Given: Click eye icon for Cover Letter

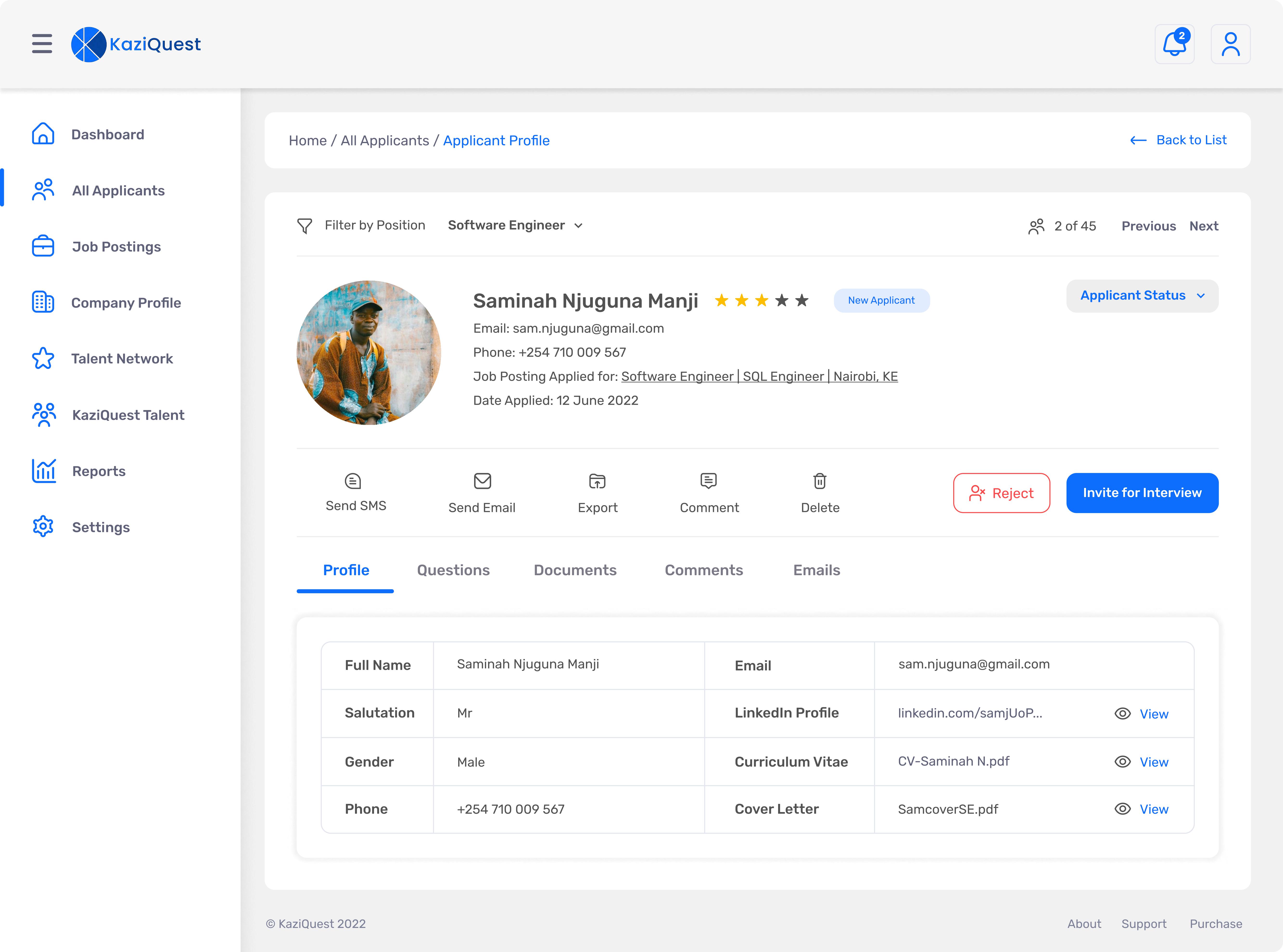Looking at the screenshot, I should tap(1122, 808).
